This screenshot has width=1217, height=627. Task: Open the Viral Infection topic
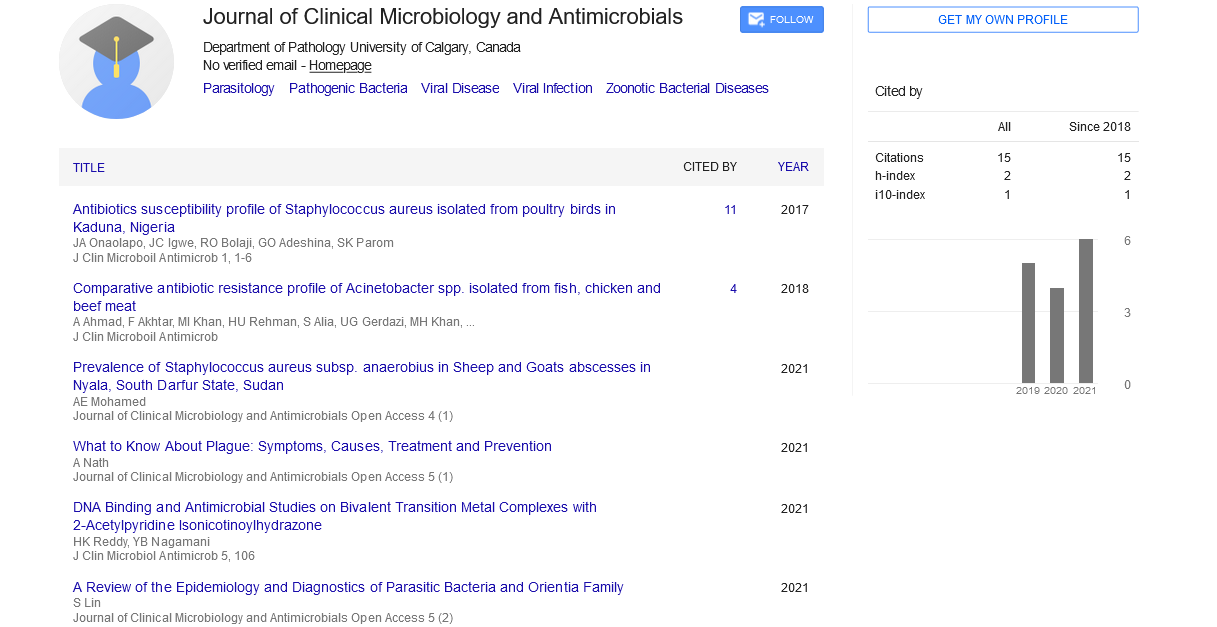[x=552, y=89]
